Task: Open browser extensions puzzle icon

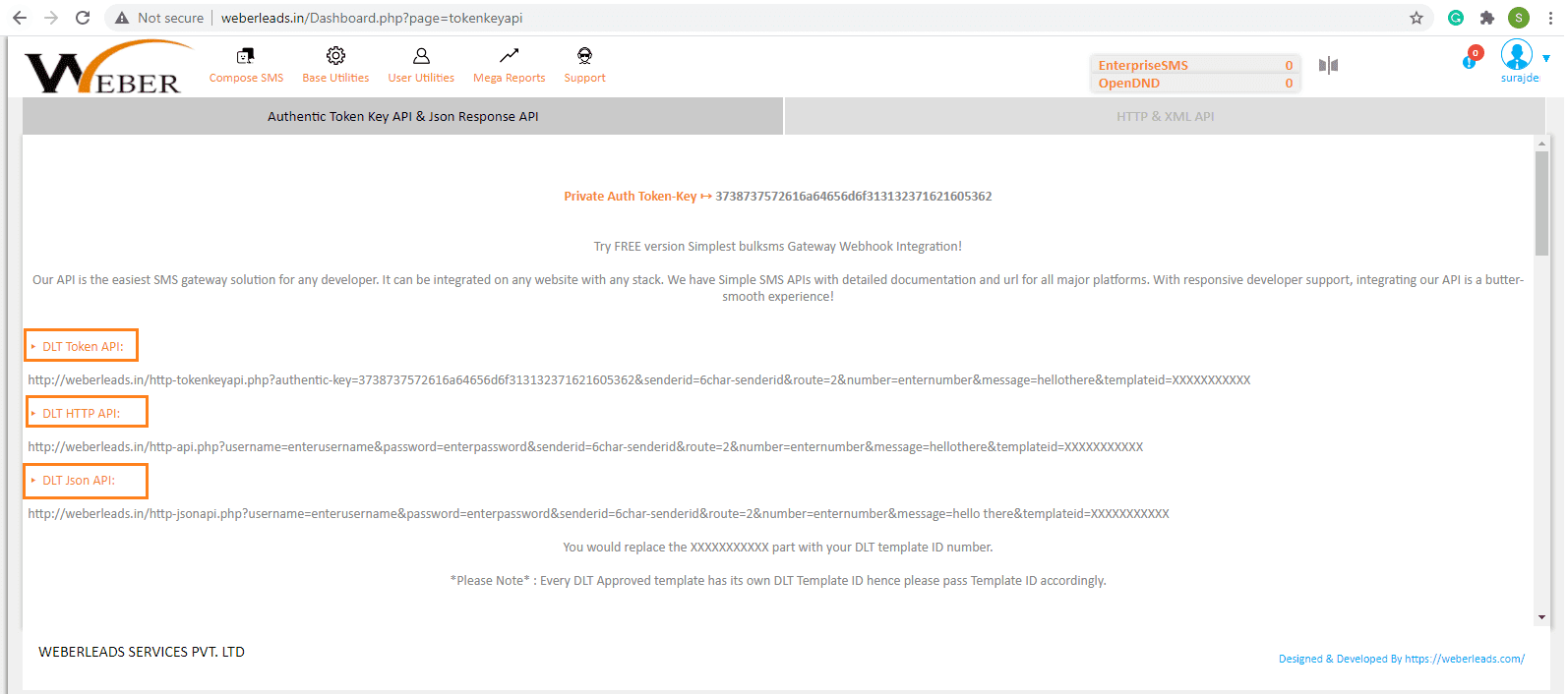Action: click(1487, 18)
